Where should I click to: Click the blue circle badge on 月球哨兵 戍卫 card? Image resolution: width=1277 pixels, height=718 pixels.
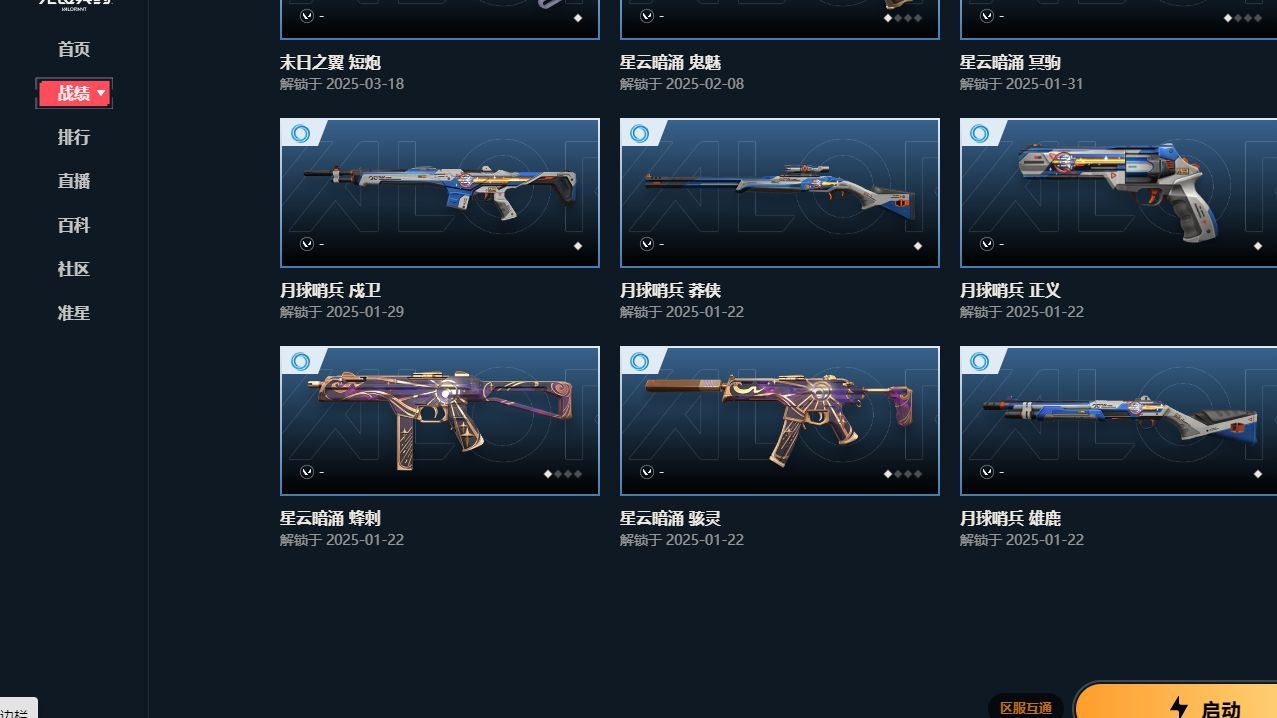coord(300,134)
